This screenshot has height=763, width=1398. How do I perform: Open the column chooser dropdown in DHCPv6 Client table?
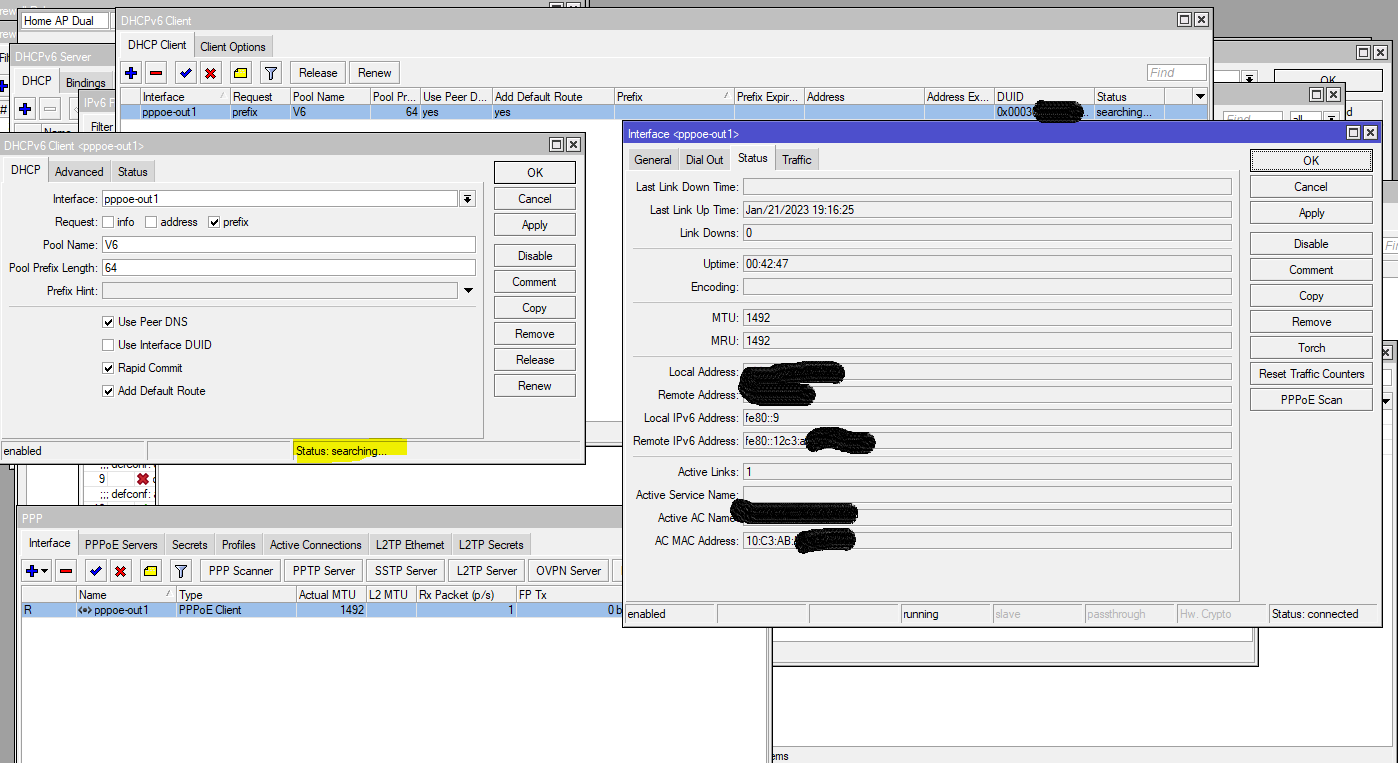(1200, 96)
